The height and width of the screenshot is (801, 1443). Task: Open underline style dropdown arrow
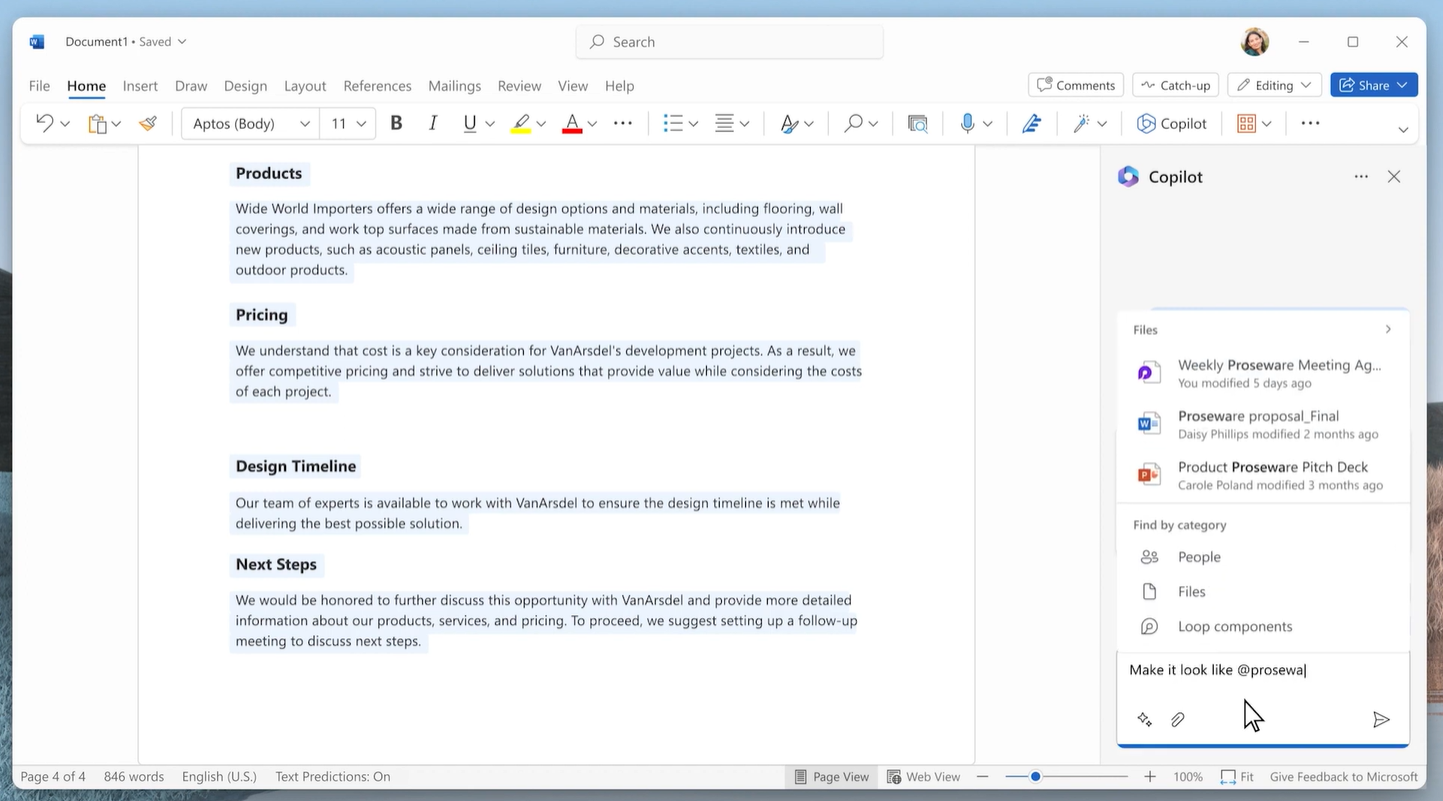pyautogui.click(x=490, y=124)
